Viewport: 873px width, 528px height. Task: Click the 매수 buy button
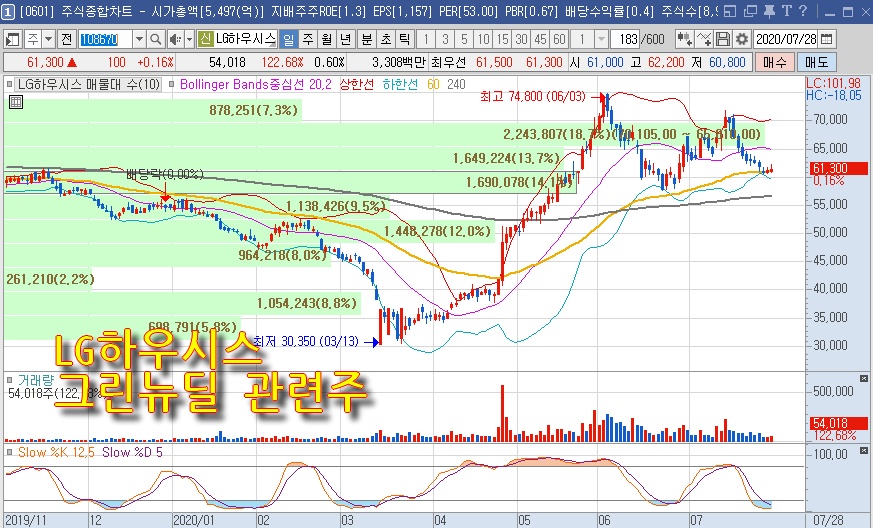tap(774, 62)
